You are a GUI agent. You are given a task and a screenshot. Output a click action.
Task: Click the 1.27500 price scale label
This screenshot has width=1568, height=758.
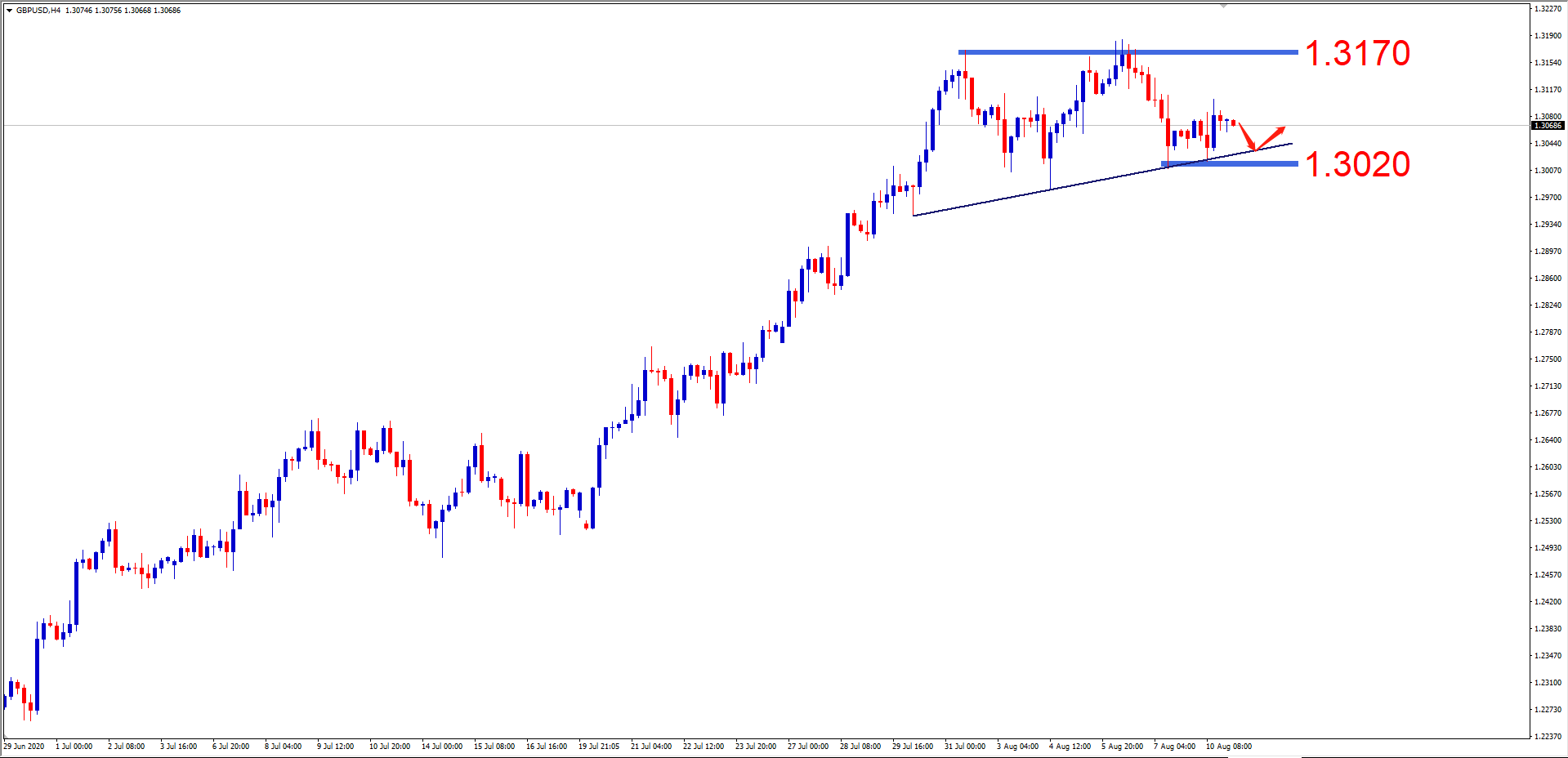pyautogui.click(x=1548, y=359)
